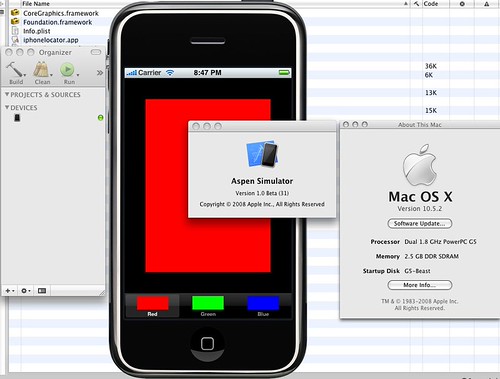Click the 13K code size cell
This screenshot has width=500, height=379.
(x=430, y=93)
